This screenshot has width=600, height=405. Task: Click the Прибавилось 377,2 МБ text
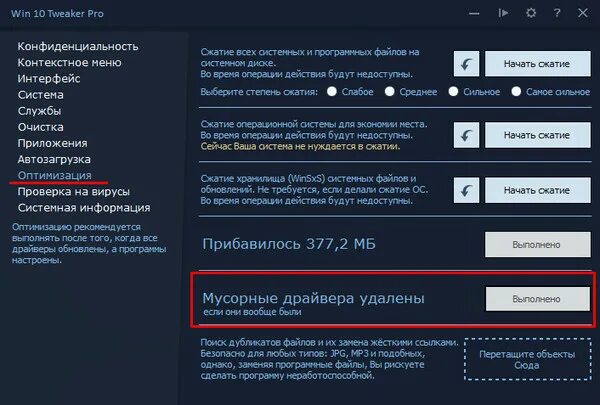pos(289,244)
